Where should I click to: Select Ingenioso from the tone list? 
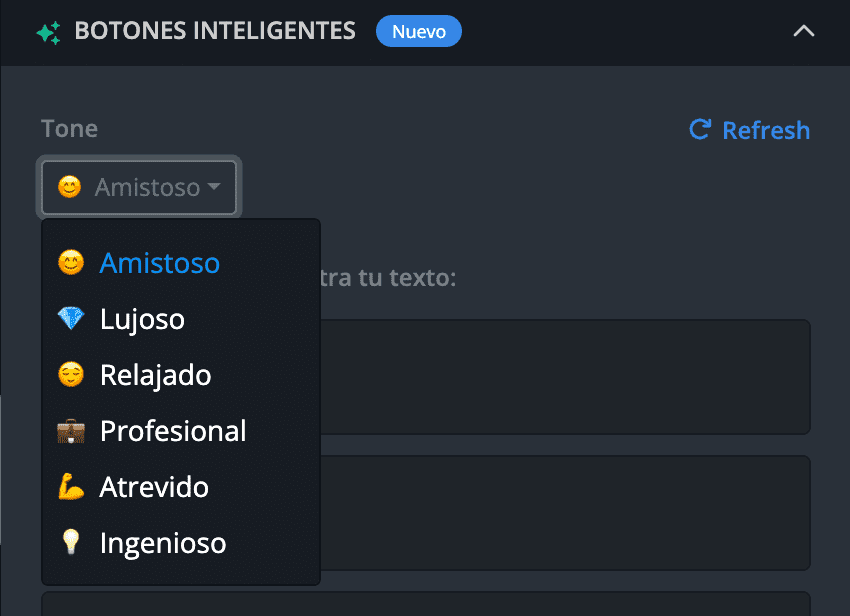(181, 542)
